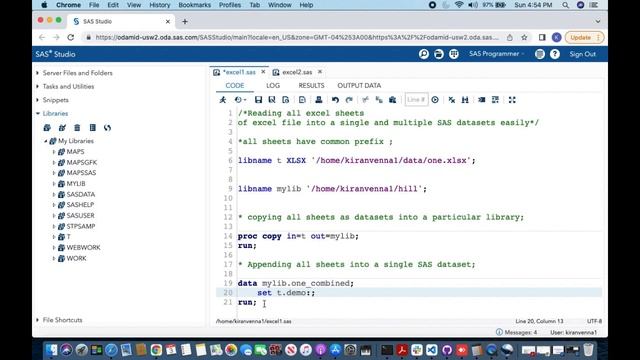Maximize the code editor view
Image resolution: width=640 pixels, height=360 pixels.
pos(512,100)
